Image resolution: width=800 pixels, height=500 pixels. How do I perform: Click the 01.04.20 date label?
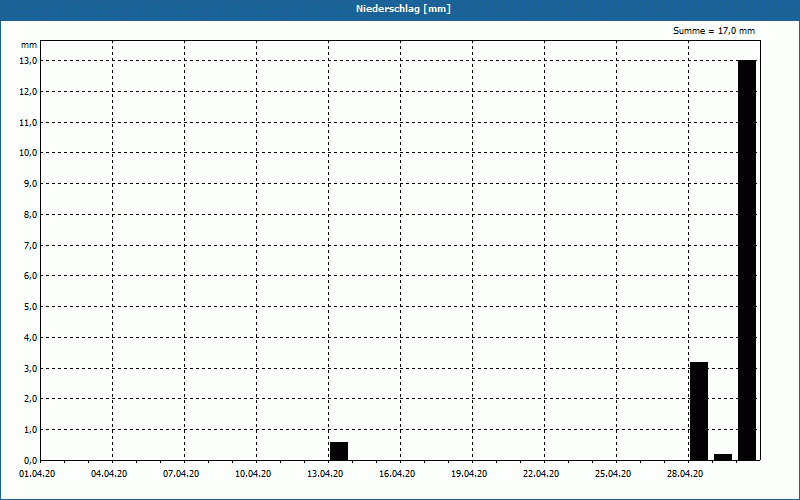37,473
